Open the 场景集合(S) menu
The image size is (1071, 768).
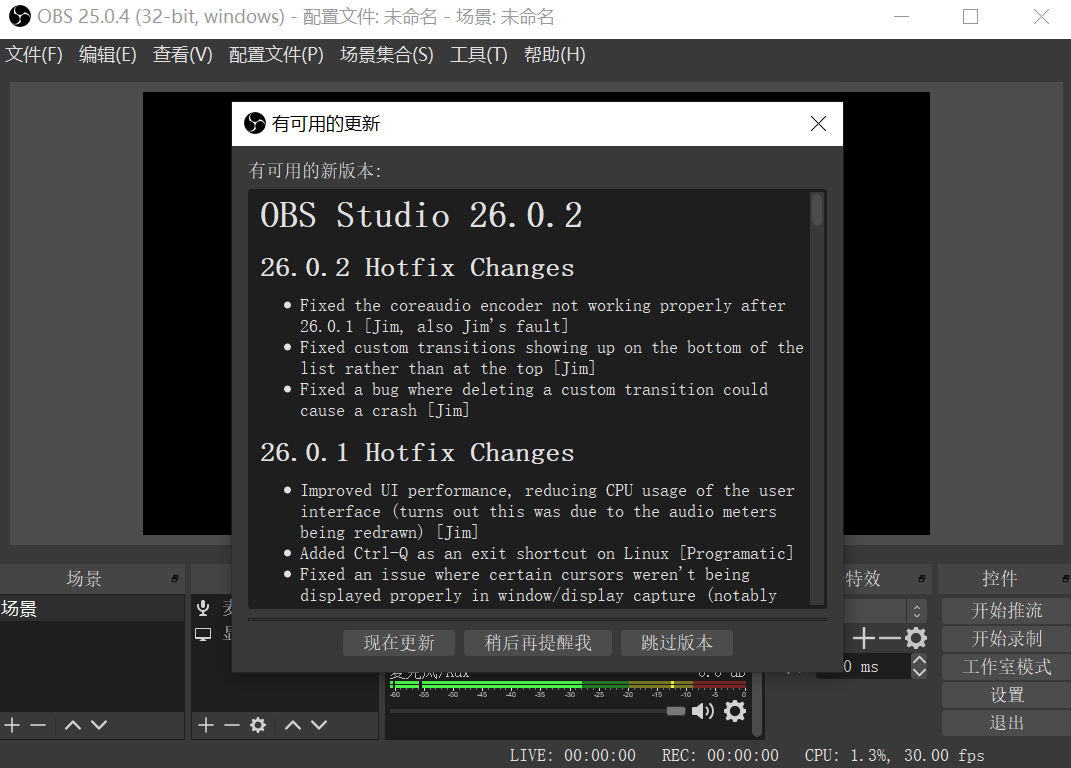tap(387, 55)
